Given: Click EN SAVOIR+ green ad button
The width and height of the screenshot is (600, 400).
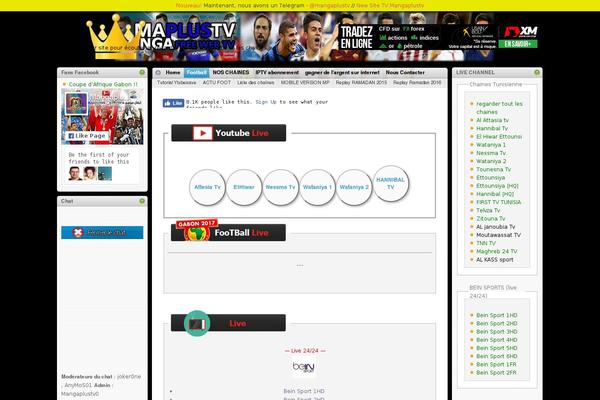Looking at the screenshot, I should tap(518, 44).
